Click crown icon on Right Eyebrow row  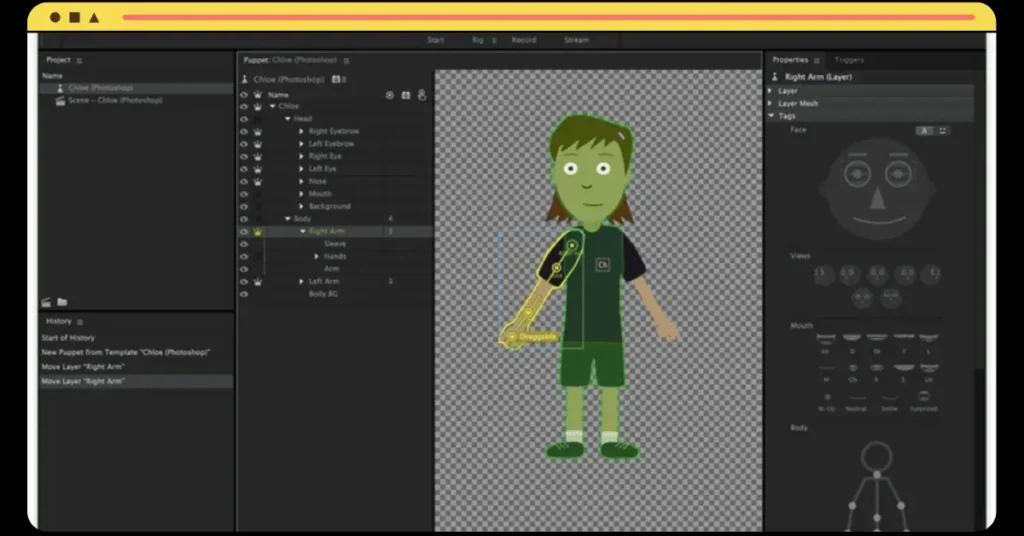(x=257, y=132)
